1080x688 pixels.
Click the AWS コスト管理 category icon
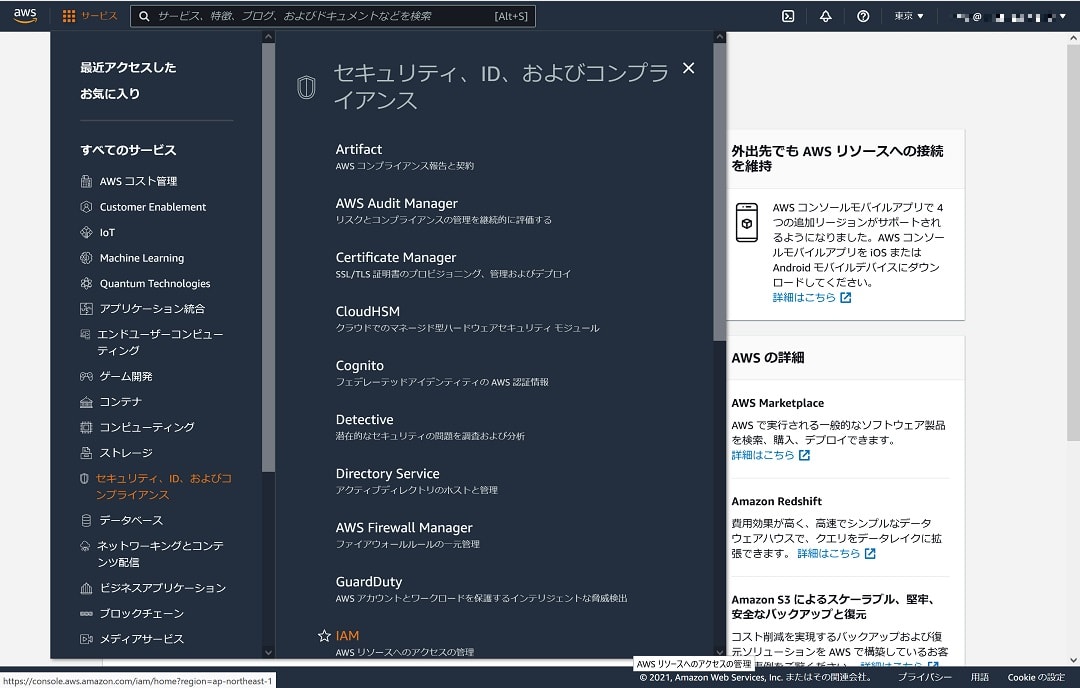[86, 181]
